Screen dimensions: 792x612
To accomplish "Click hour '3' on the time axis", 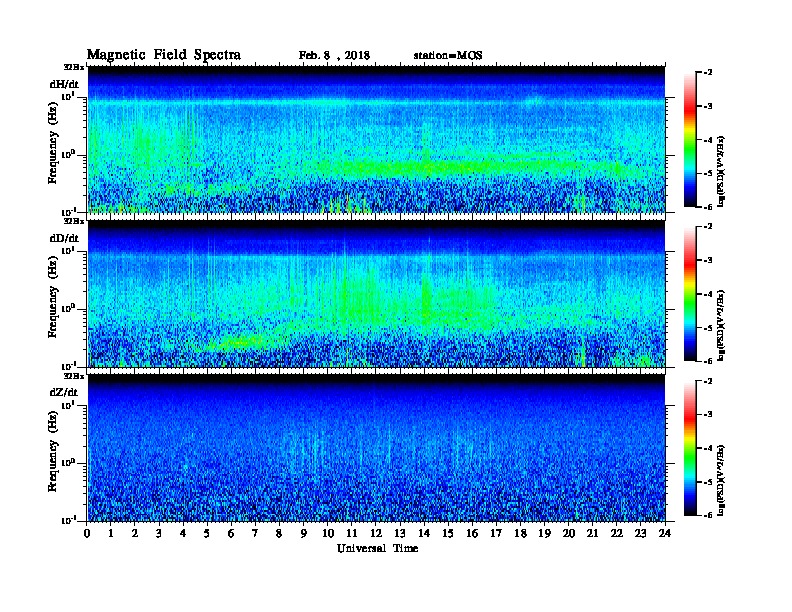I will pos(159,534).
